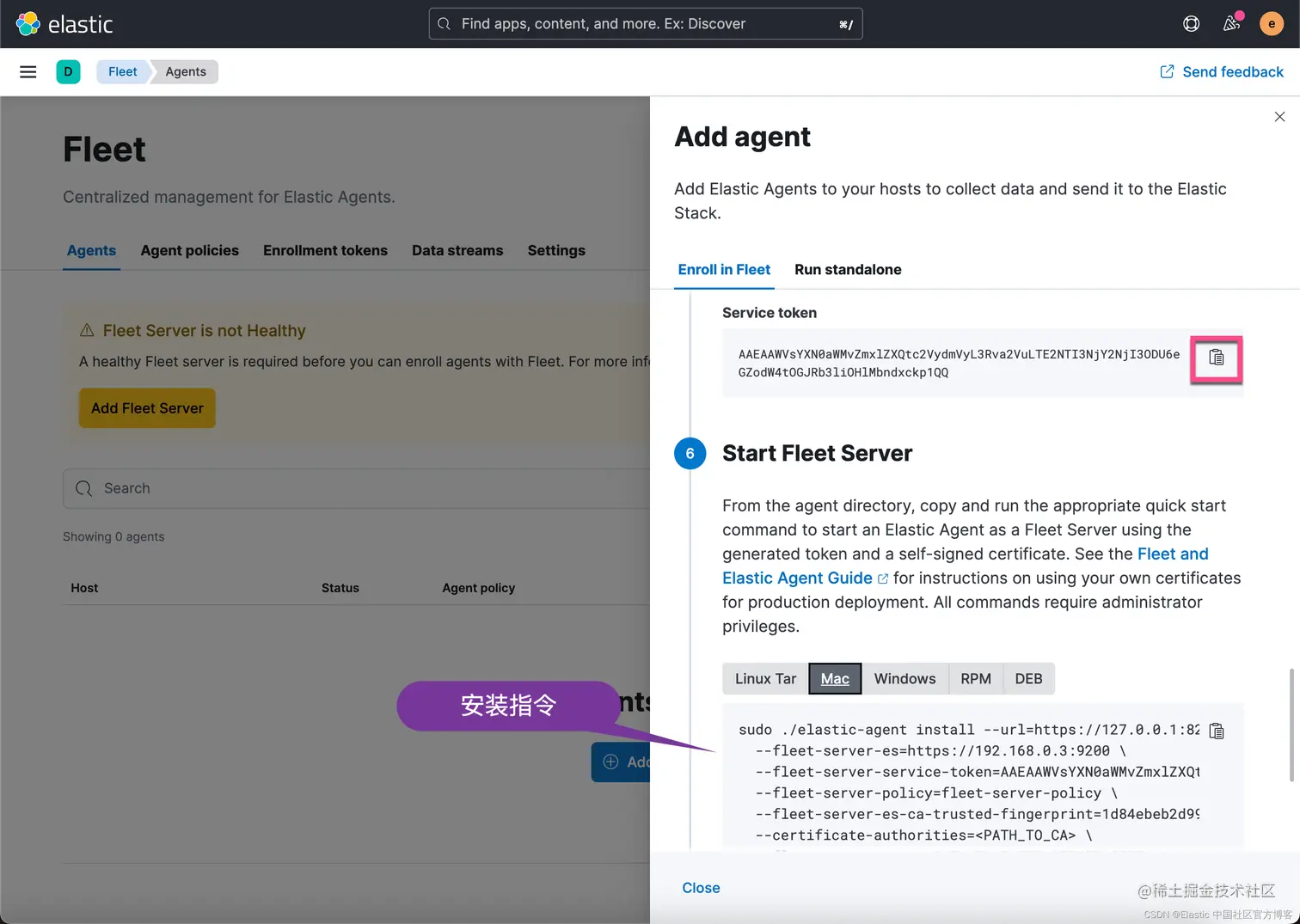Copy the service token to clipboard
The image size is (1300, 924).
1217,358
